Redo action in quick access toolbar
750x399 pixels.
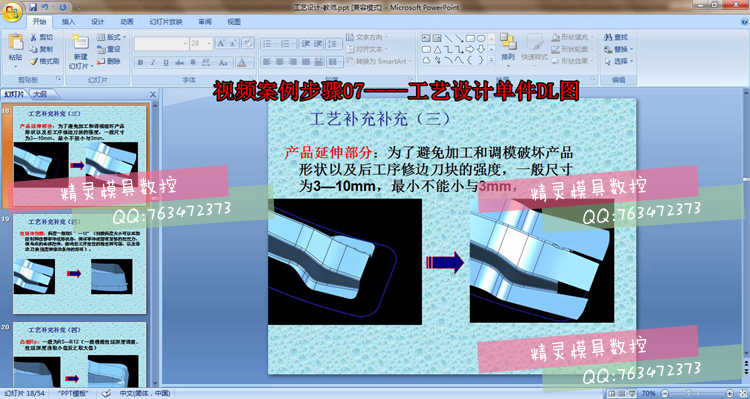coord(63,7)
